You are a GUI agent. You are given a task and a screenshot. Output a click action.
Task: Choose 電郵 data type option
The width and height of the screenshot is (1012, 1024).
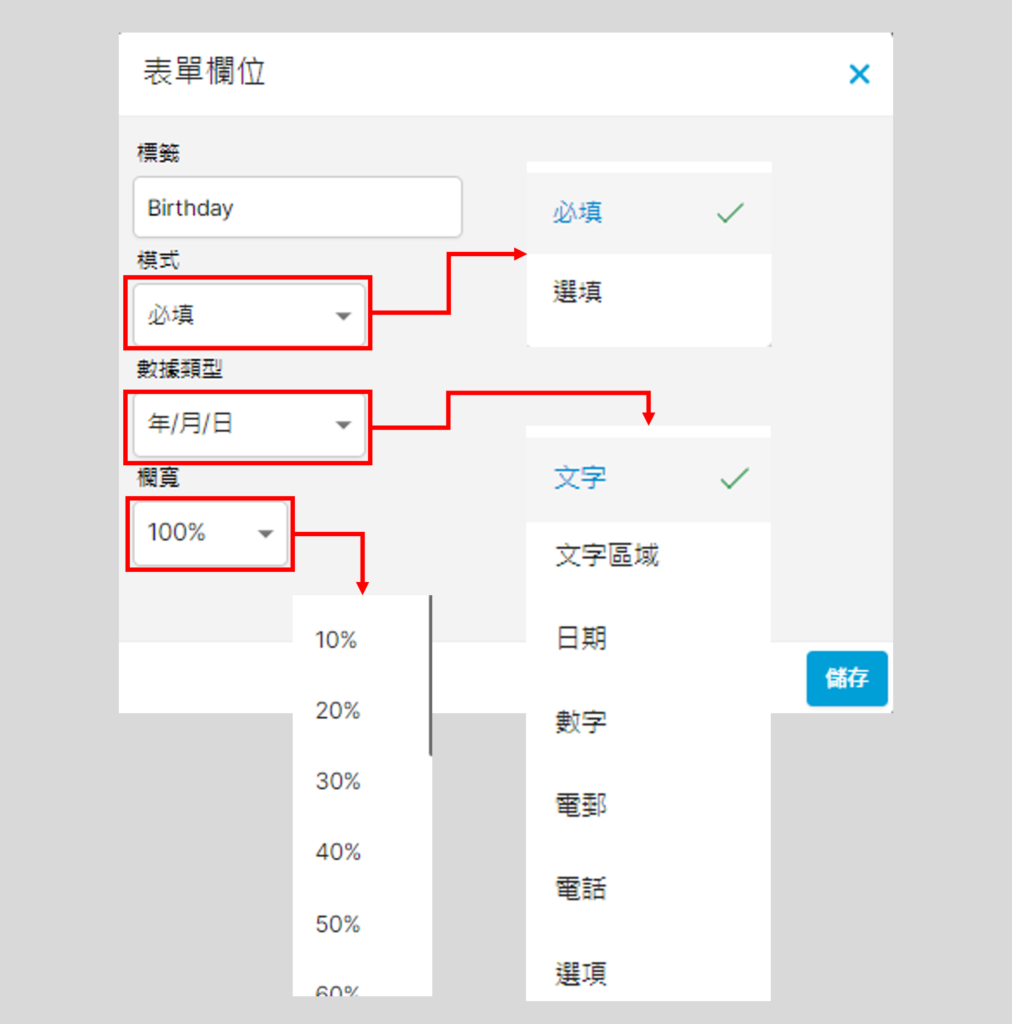click(648, 805)
